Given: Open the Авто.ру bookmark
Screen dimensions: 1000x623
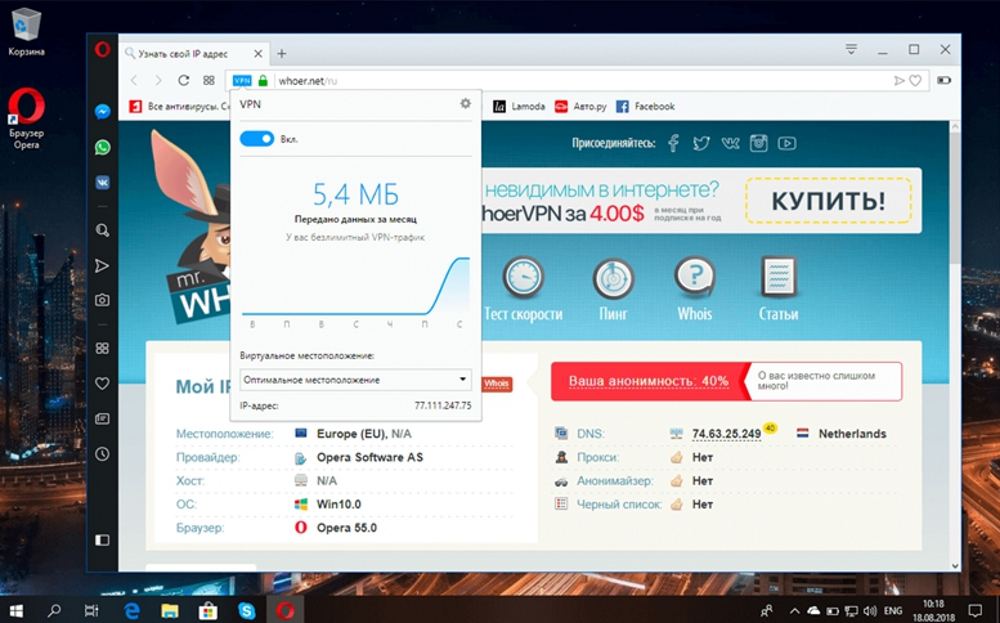Looking at the screenshot, I should pyautogui.click(x=580, y=106).
